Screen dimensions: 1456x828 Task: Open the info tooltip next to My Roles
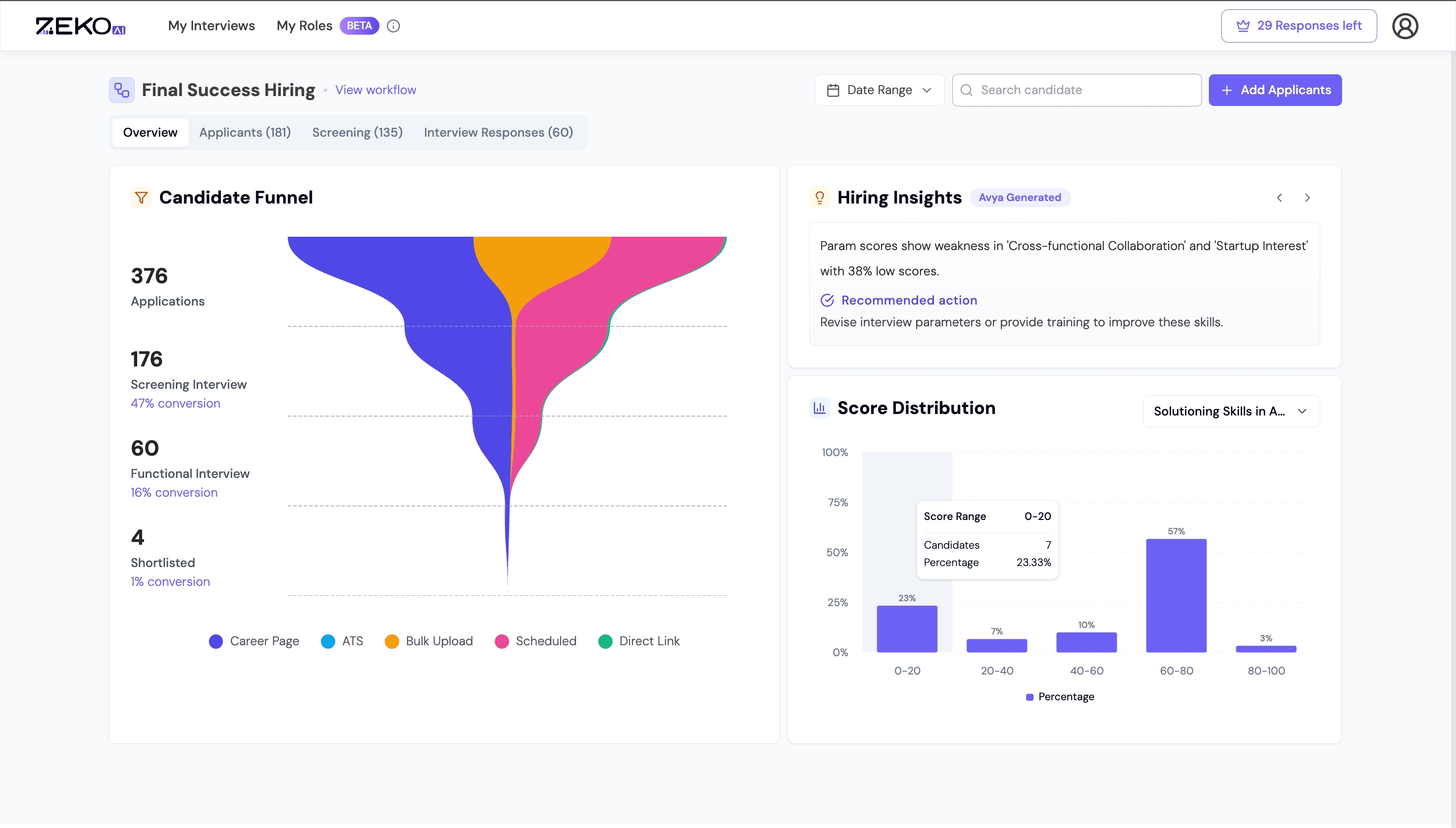coord(393,26)
